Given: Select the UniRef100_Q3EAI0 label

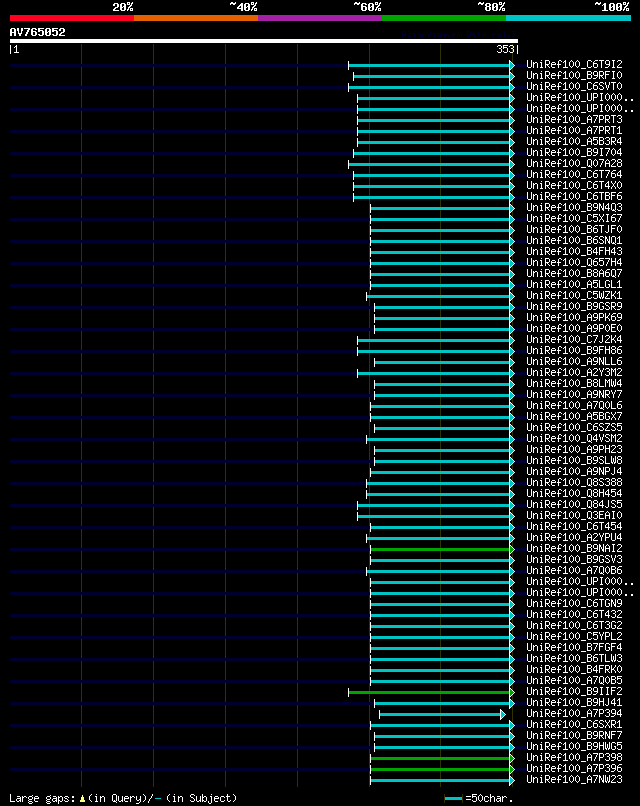Looking at the screenshot, I should (x=574, y=516).
